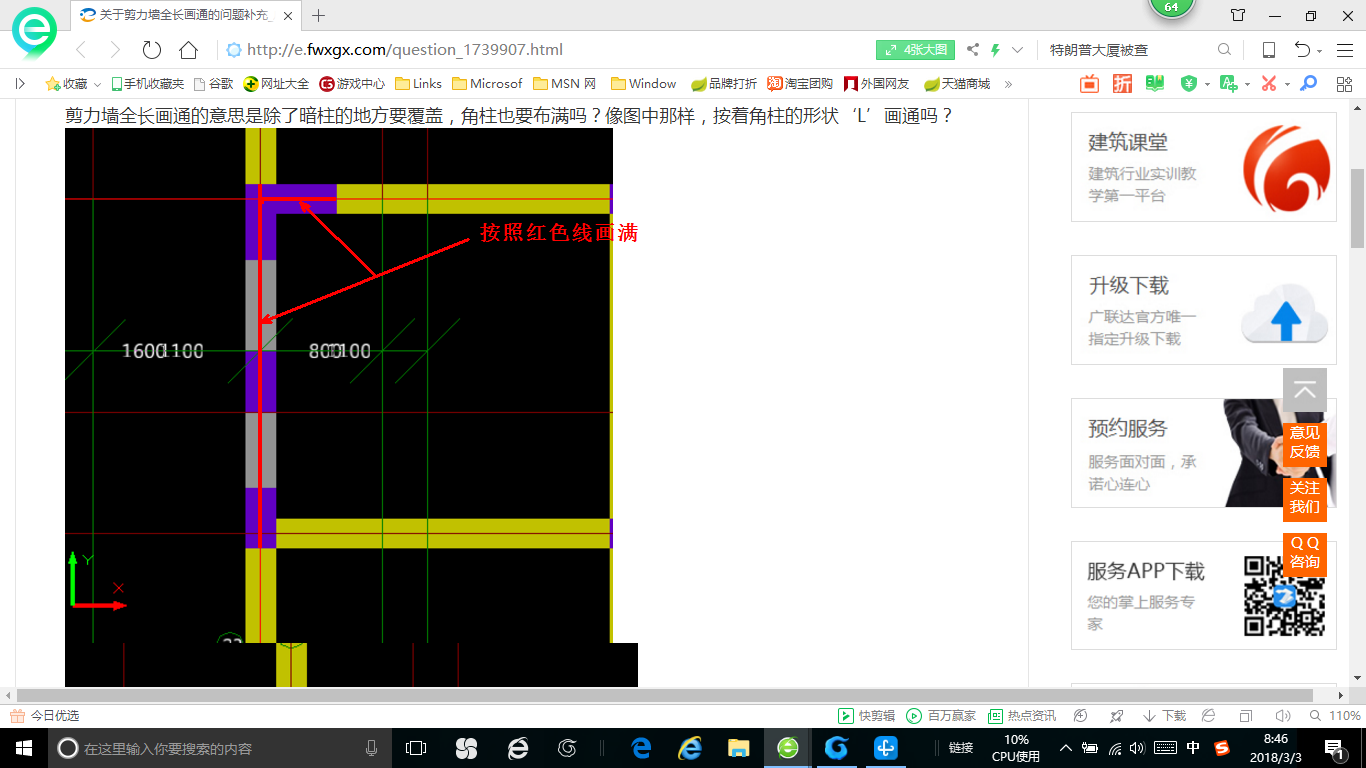Open a new tab with plus button
Screen dimensions: 1366x768
click(x=319, y=15)
